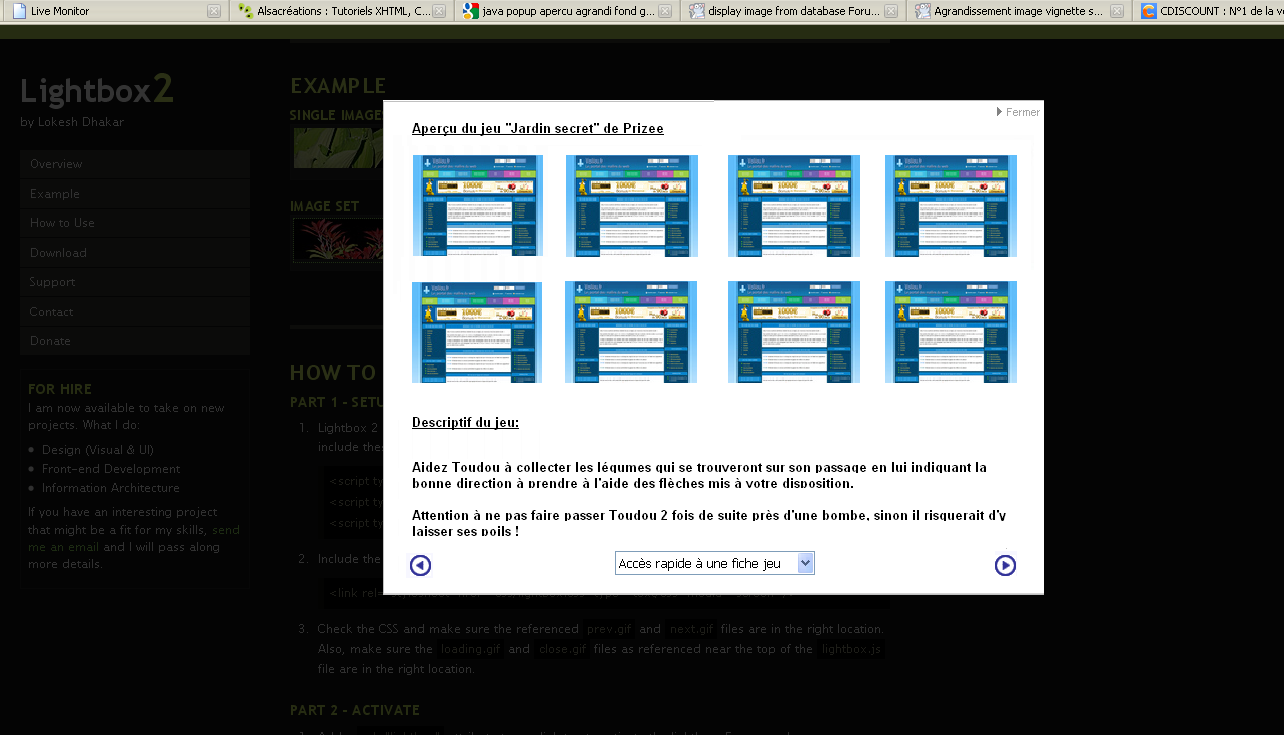Switch to java popup apercu agrandi tab

click(x=568, y=11)
